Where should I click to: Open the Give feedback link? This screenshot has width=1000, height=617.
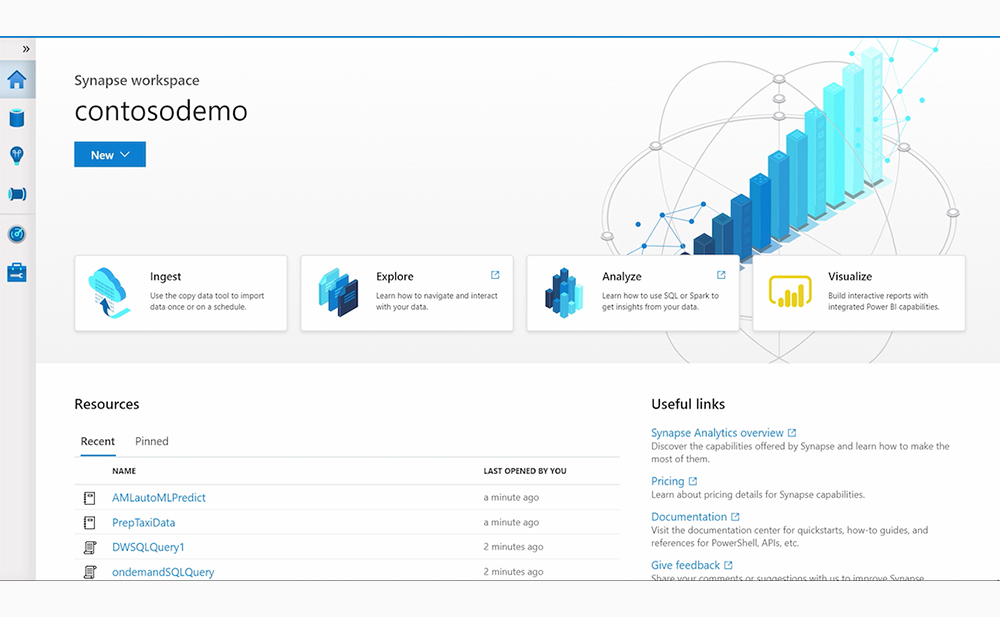click(685, 565)
